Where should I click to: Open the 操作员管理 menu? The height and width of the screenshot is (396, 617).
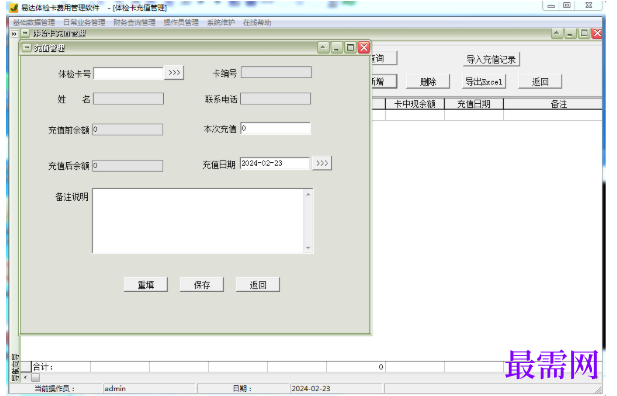tap(181, 22)
